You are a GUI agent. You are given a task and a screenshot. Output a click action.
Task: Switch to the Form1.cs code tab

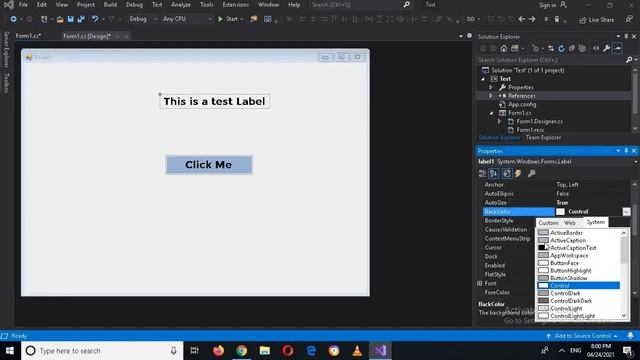click(28, 36)
